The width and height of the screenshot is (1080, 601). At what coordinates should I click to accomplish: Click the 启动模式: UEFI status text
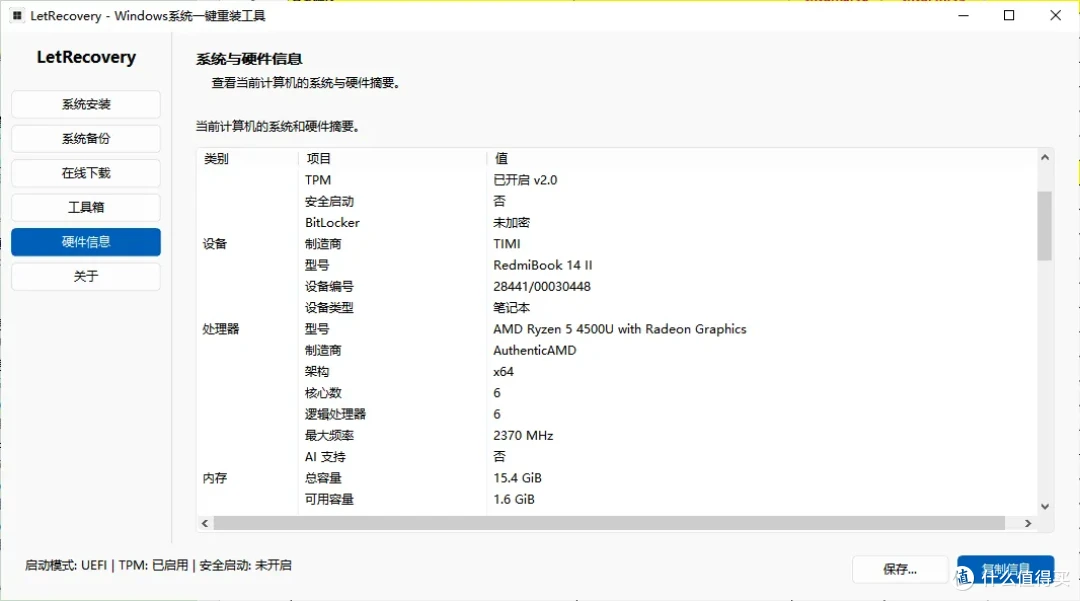66,565
